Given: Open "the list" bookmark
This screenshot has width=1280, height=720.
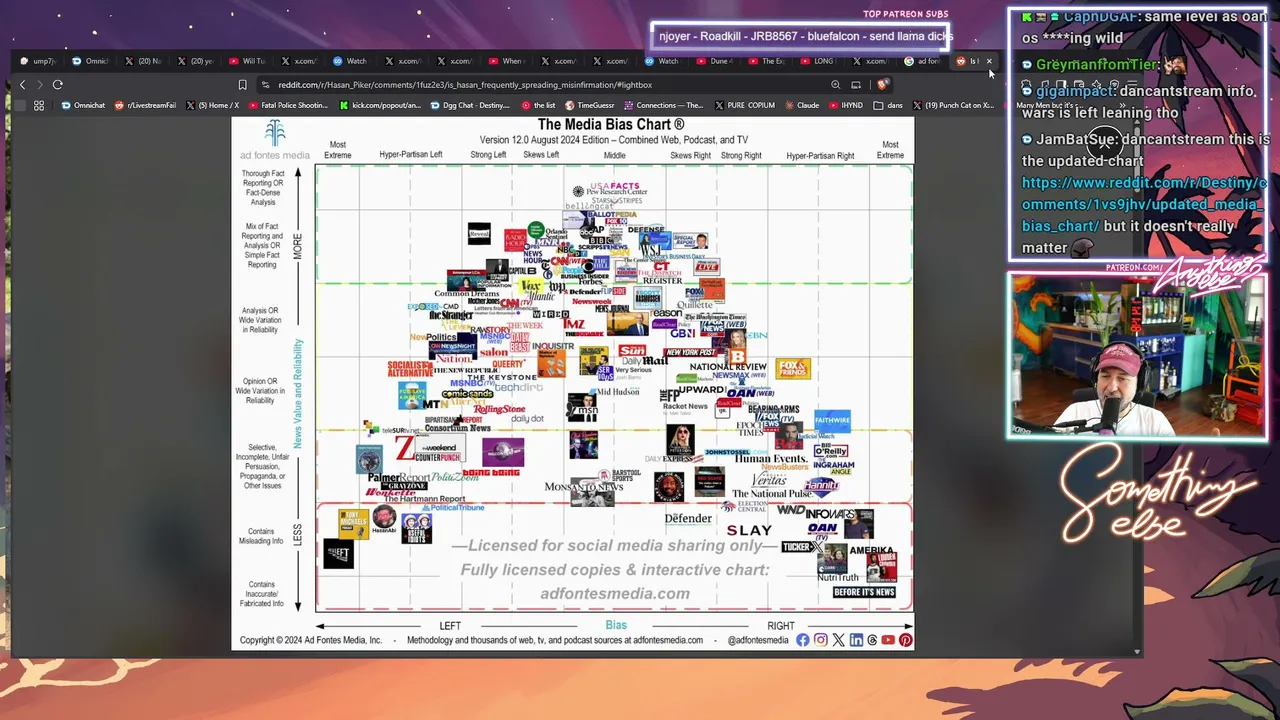Looking at the screenshot, I should [538, 105].
